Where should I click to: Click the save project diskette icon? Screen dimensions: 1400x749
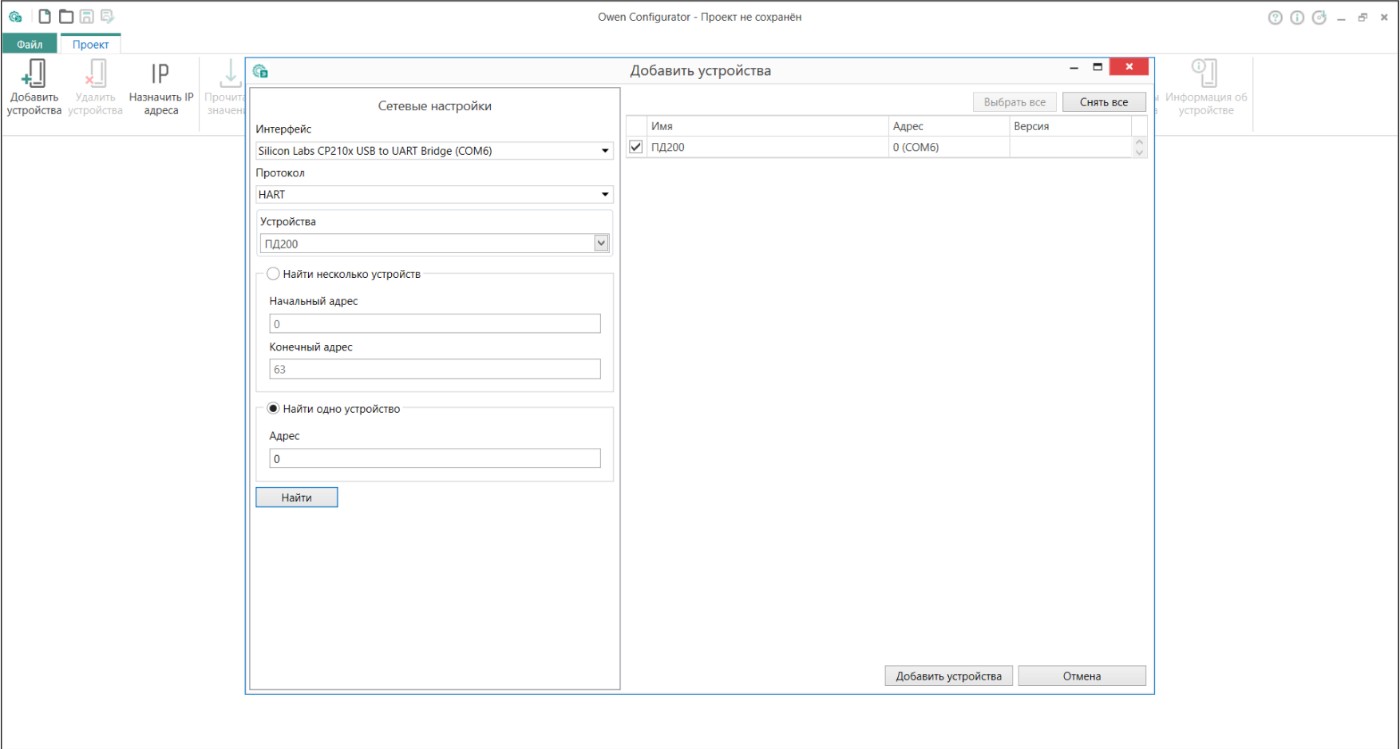[x=87, y=17]
